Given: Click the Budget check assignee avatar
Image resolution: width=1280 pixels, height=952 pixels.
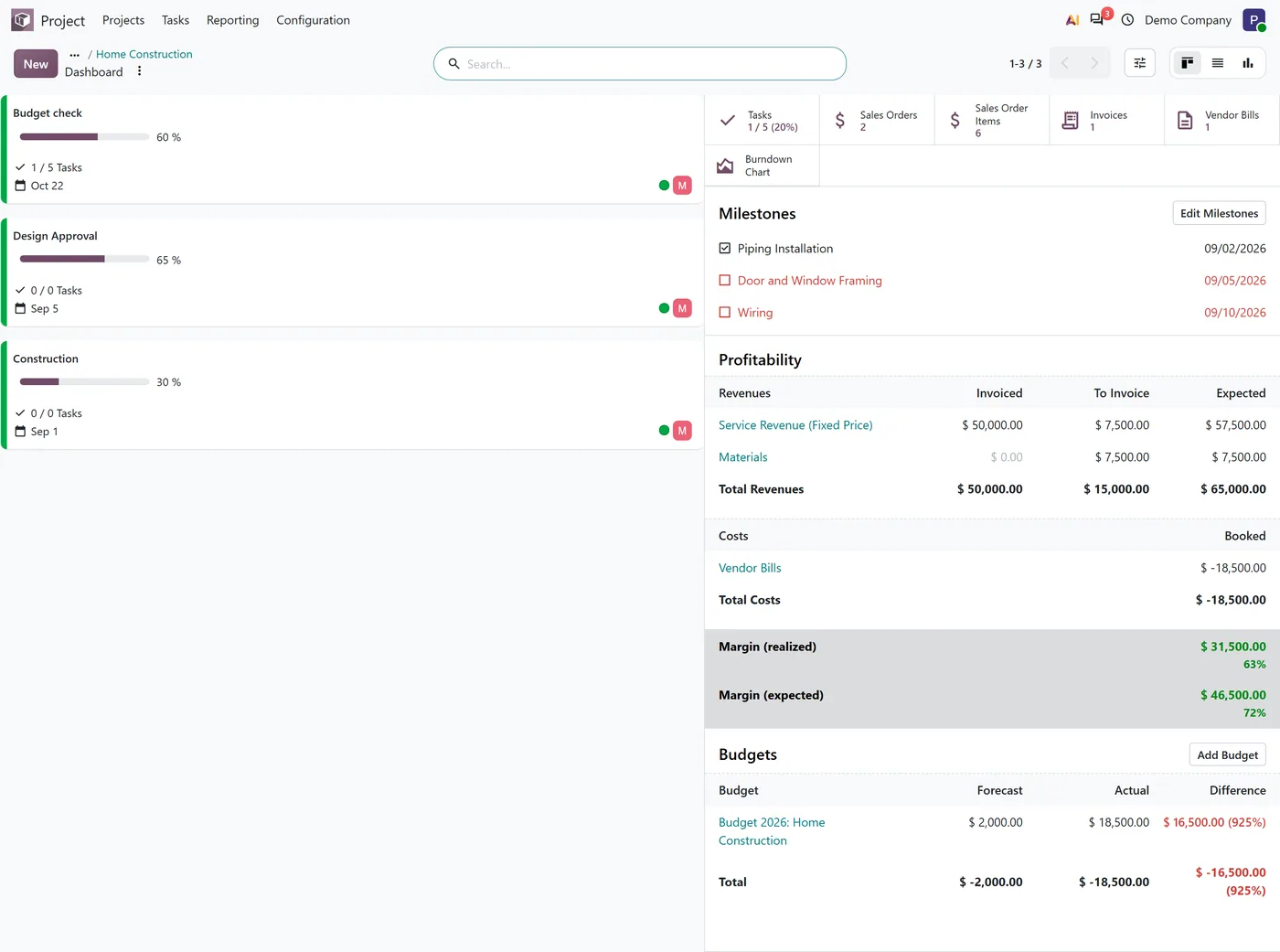Looking at the screenshot, I should click(x=682, y=186).
